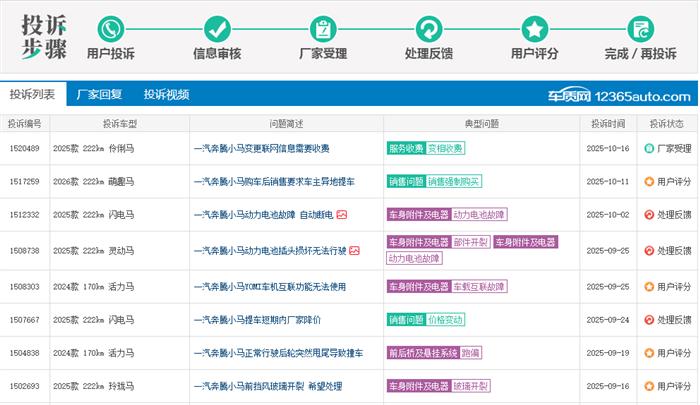The height and width of the screenshot is (405, 700).
Task: Select the 投诉列表 tab
Action: [x=32, y=95]
